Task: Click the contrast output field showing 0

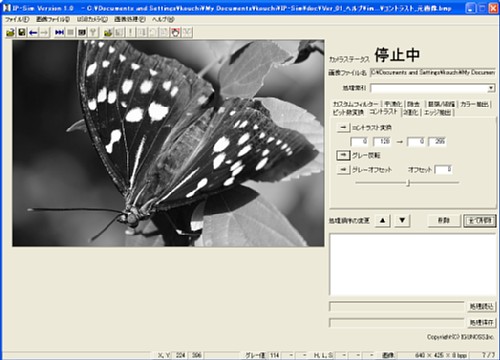Action: 416,142
